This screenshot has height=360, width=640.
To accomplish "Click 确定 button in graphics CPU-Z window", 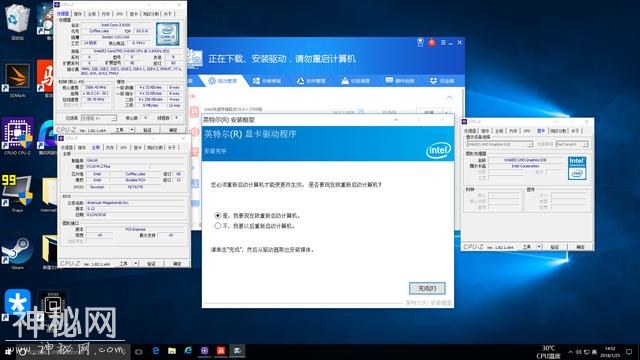I will click(x=580, y=247).
